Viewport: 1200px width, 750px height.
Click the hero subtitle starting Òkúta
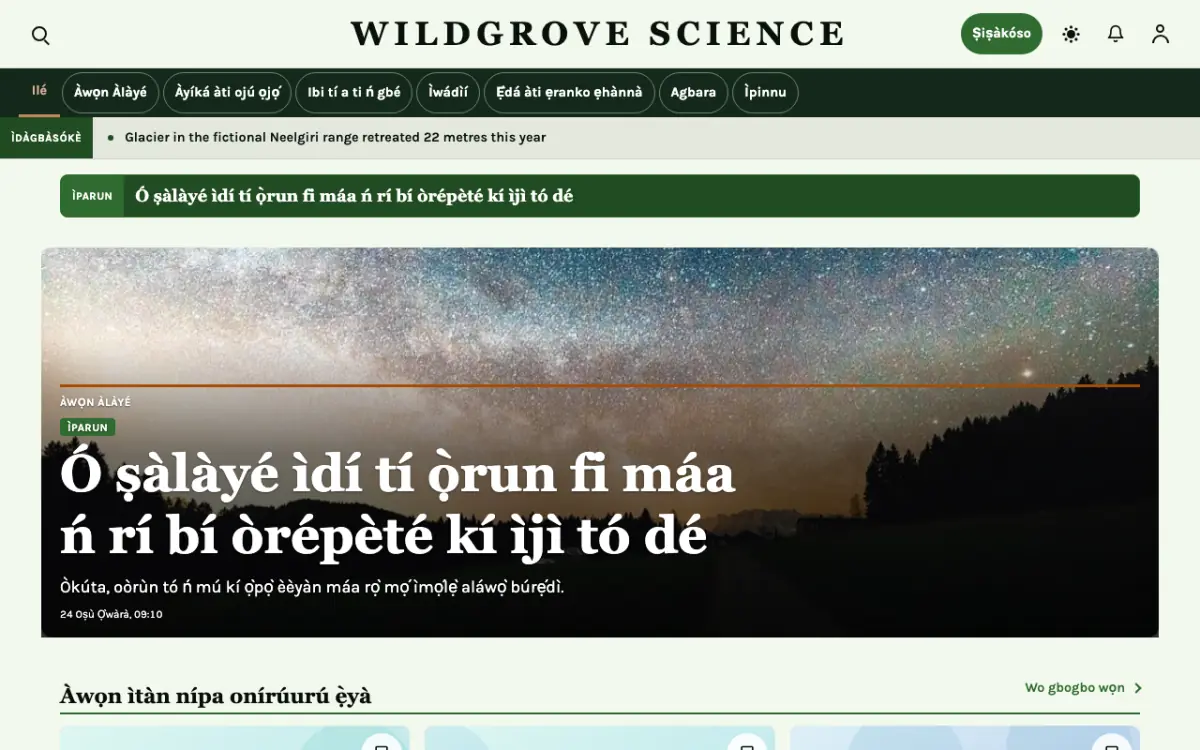point(312,587)
